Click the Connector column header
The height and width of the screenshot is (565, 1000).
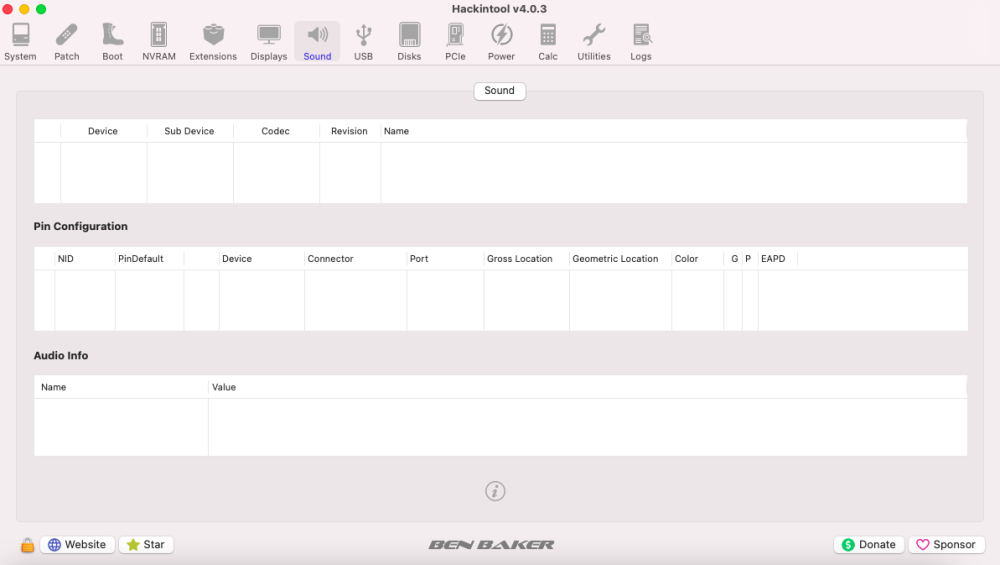(355, 258)
